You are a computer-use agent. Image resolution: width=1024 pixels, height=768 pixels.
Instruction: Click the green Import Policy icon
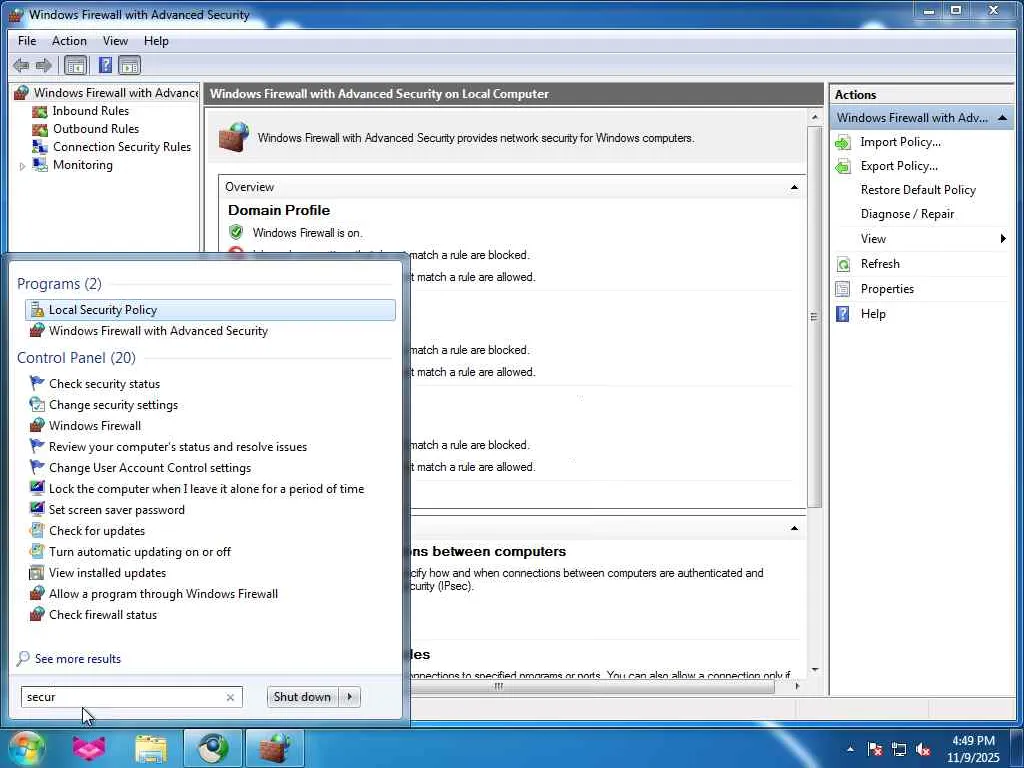843,142
